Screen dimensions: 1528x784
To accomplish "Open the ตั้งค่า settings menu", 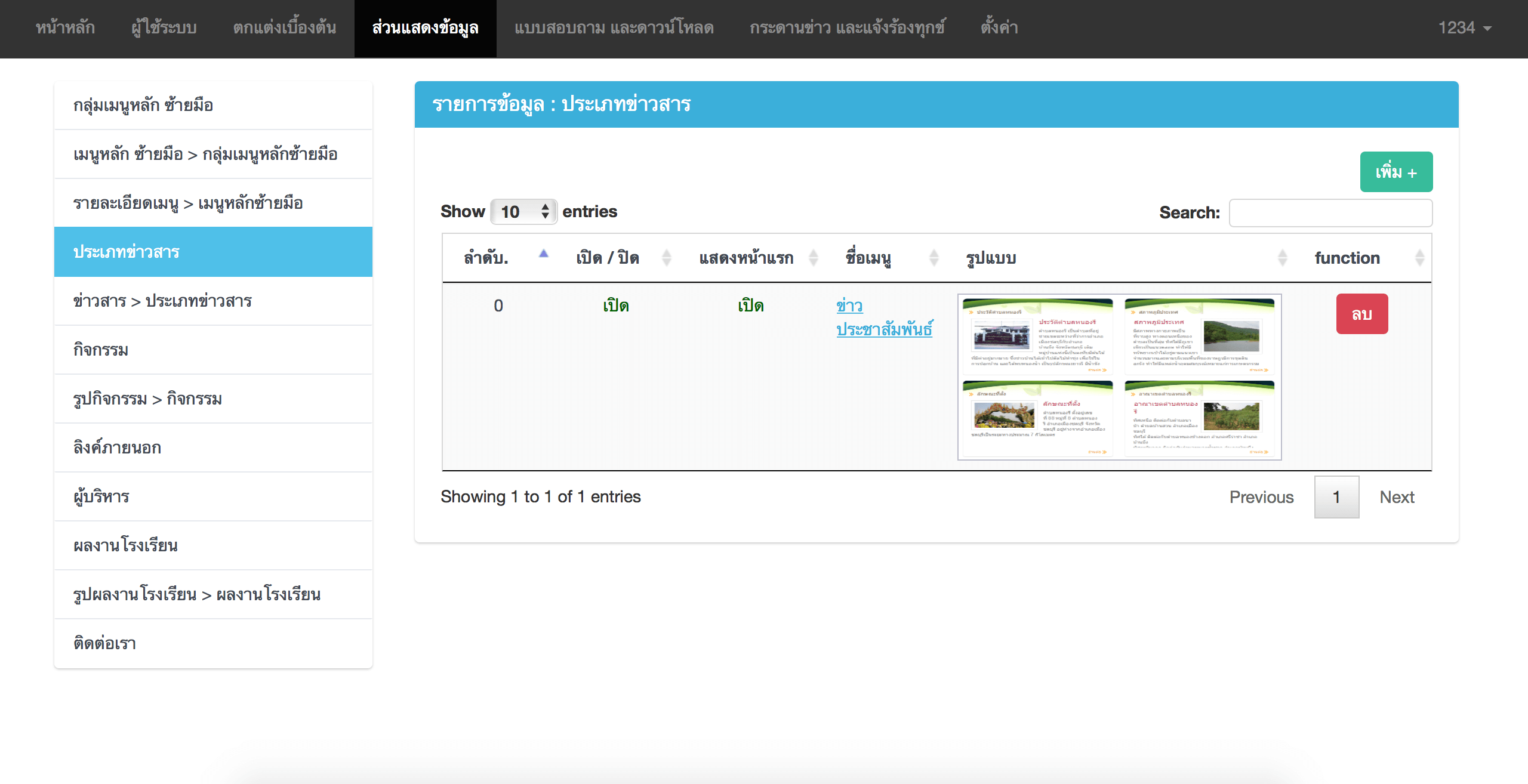I will pos(999,28).
